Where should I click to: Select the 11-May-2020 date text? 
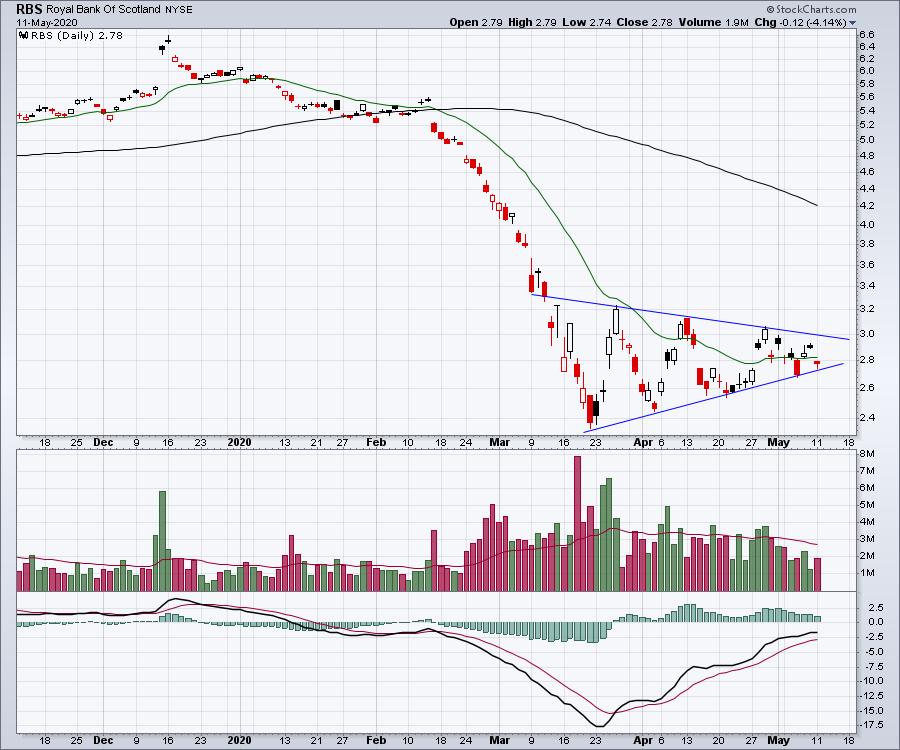click(47, 21)
